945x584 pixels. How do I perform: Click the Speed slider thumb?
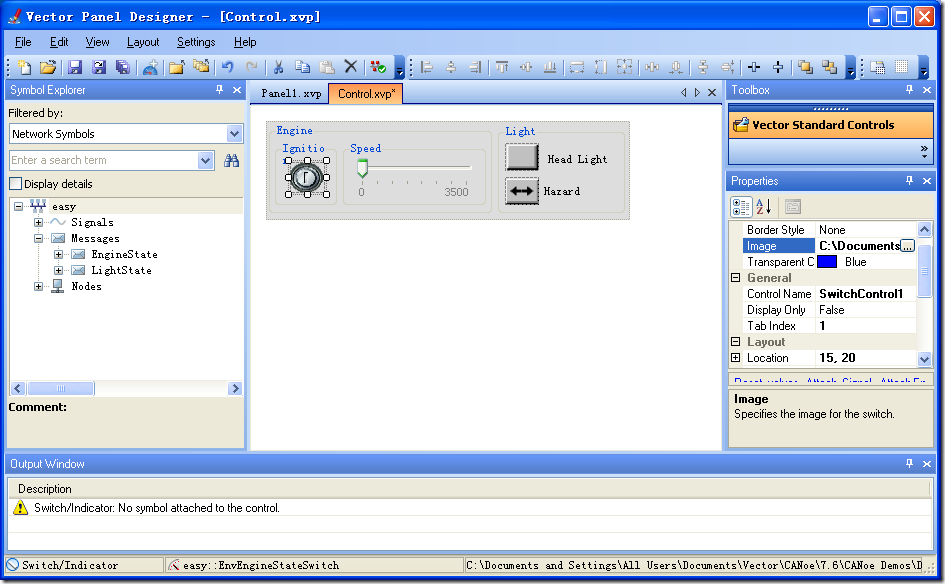coord(362,169)
